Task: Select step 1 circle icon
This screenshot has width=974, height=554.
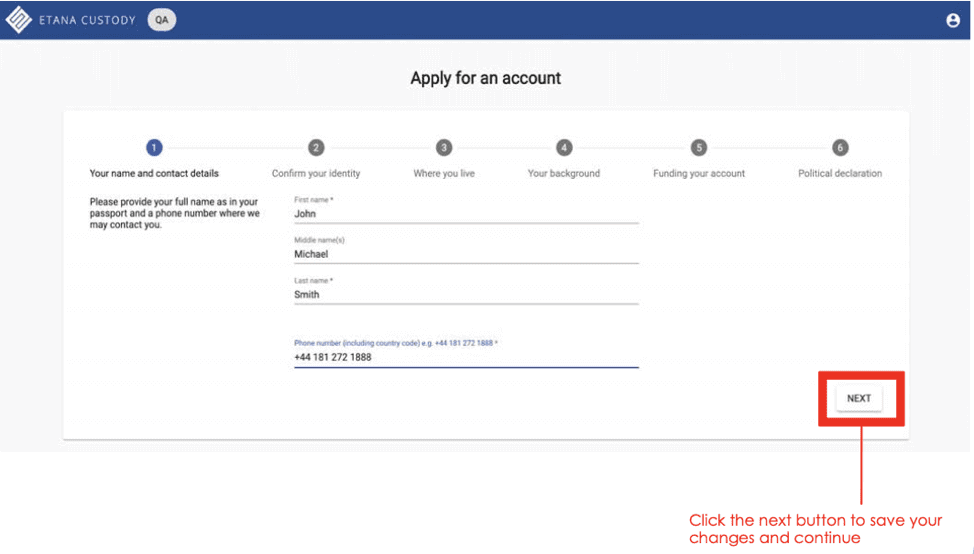Action: click(x=154, y=148)
